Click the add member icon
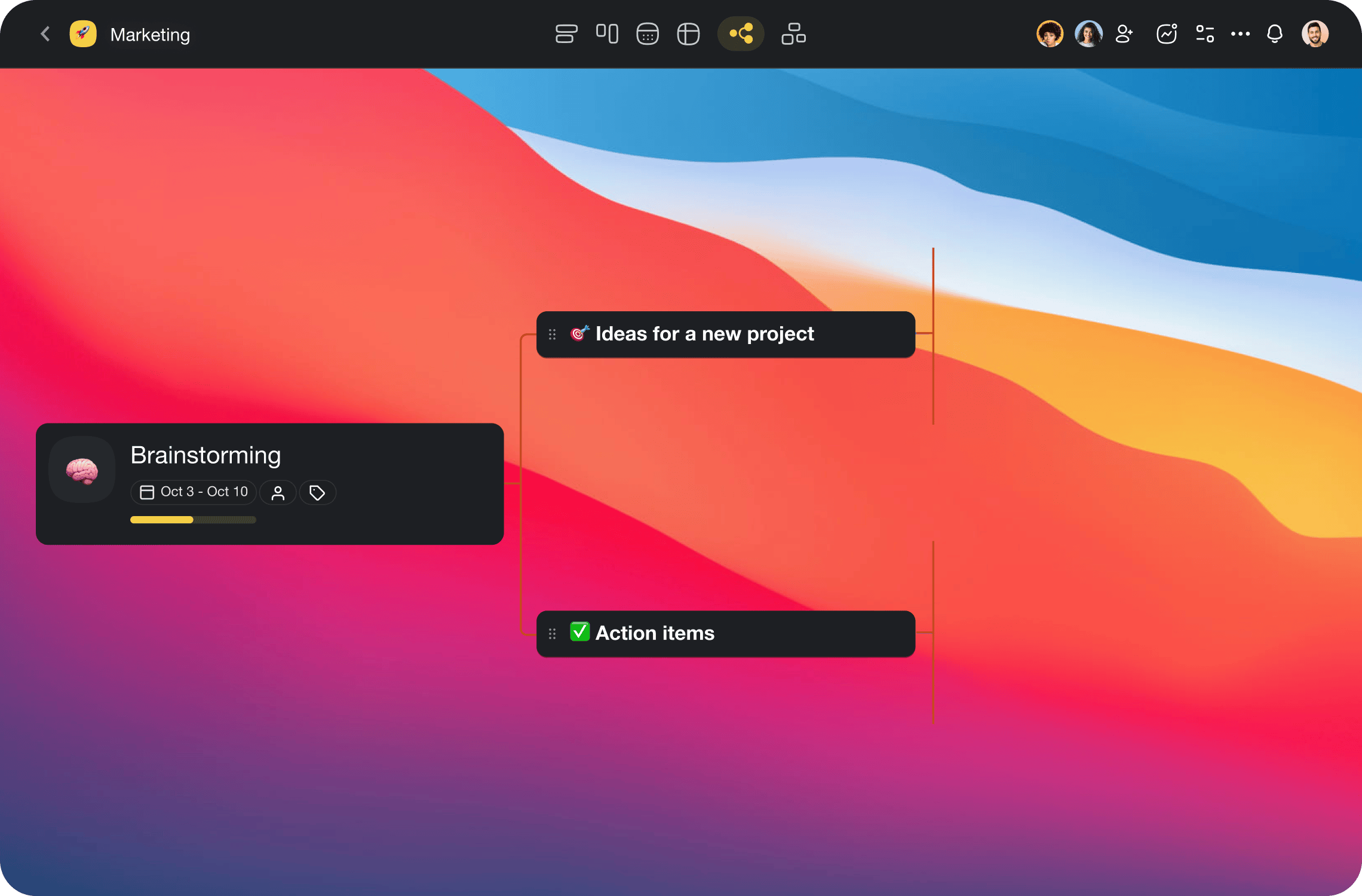 coord(1124,34)
